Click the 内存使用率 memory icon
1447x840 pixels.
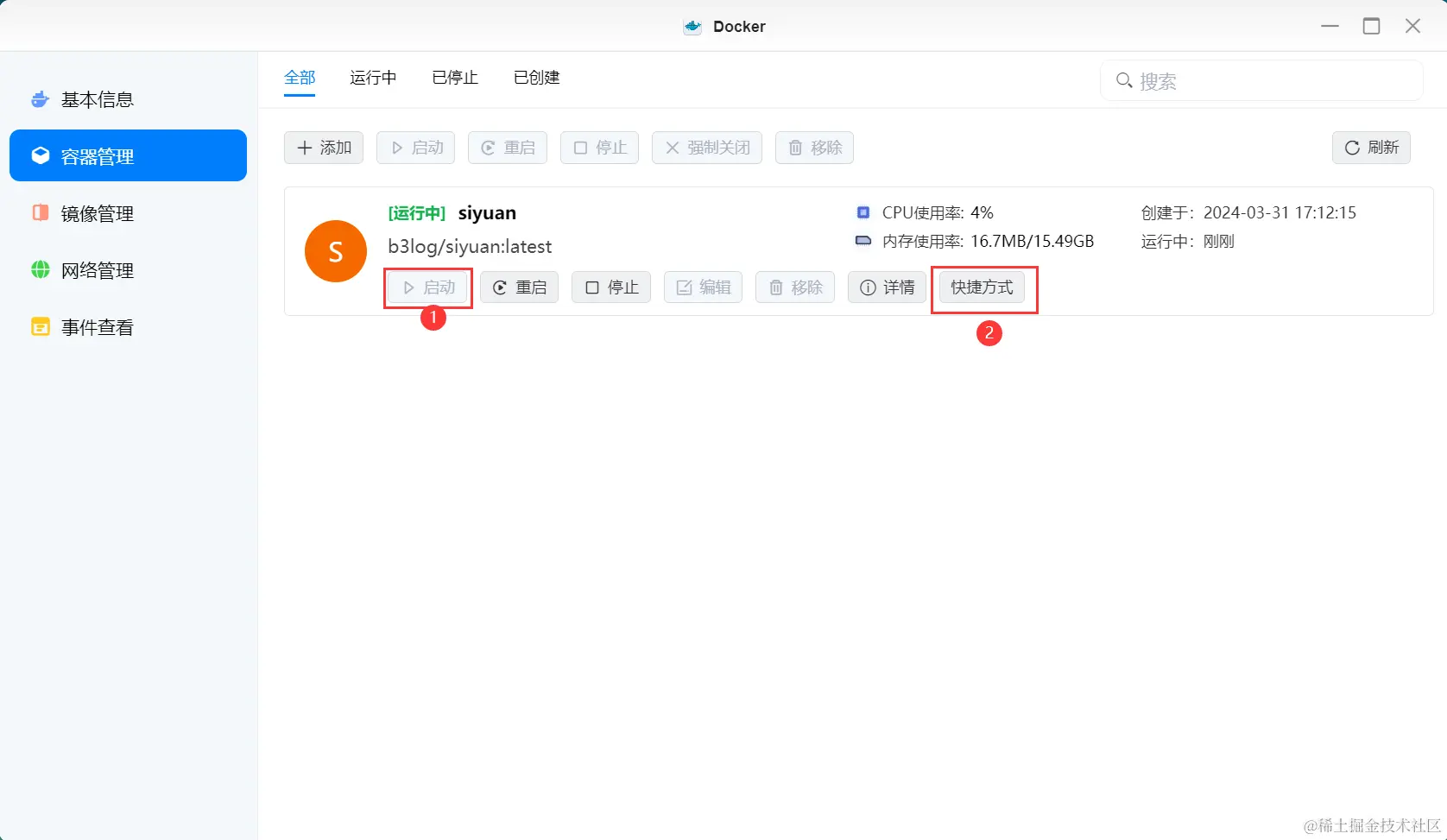[x=863, y=241]
